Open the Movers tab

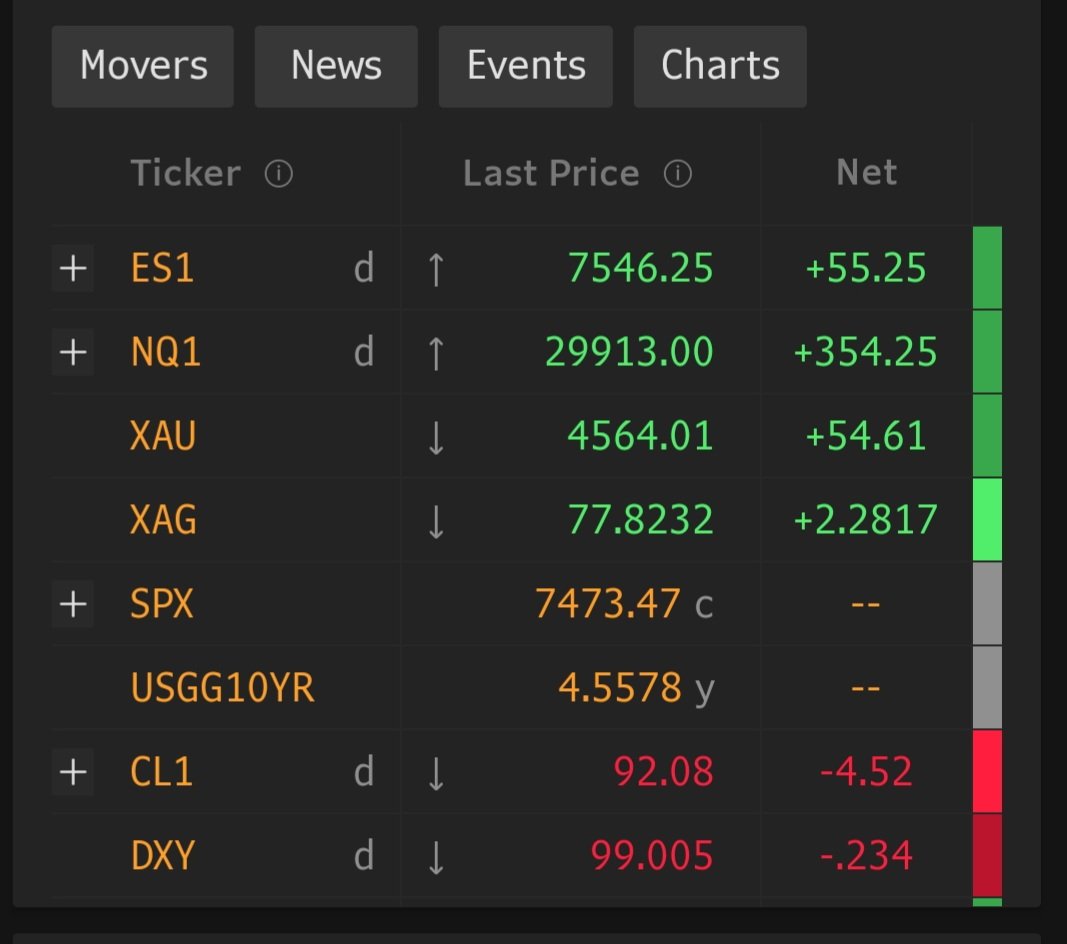(143, 67)
